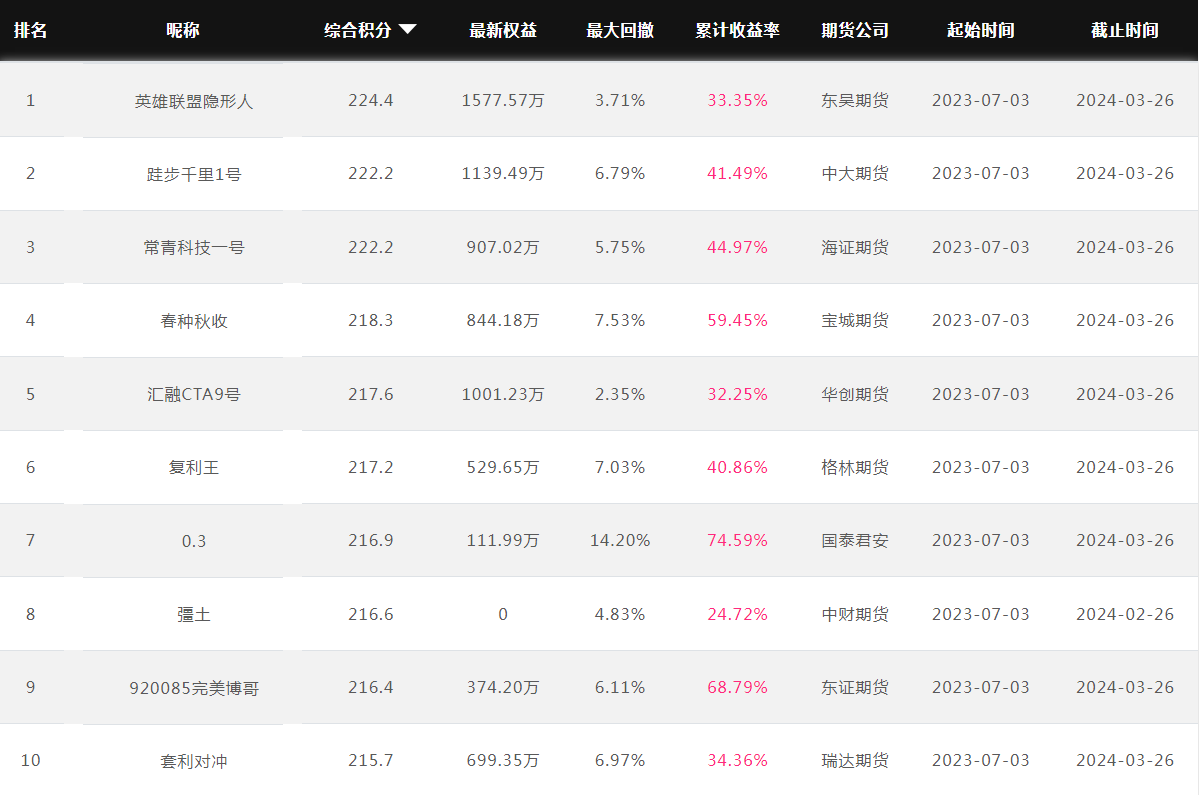Select equity value 0 for 彊土

pos(502,614)
